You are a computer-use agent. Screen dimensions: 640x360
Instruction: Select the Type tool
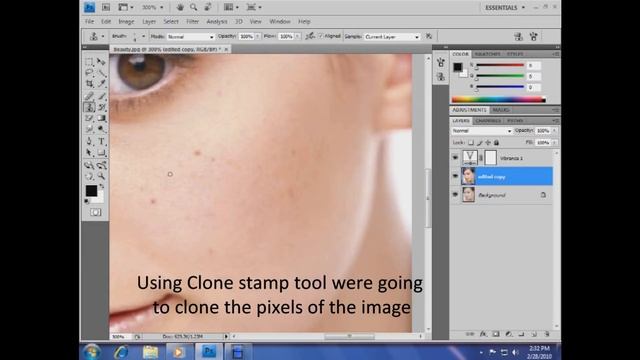(101, 141)
